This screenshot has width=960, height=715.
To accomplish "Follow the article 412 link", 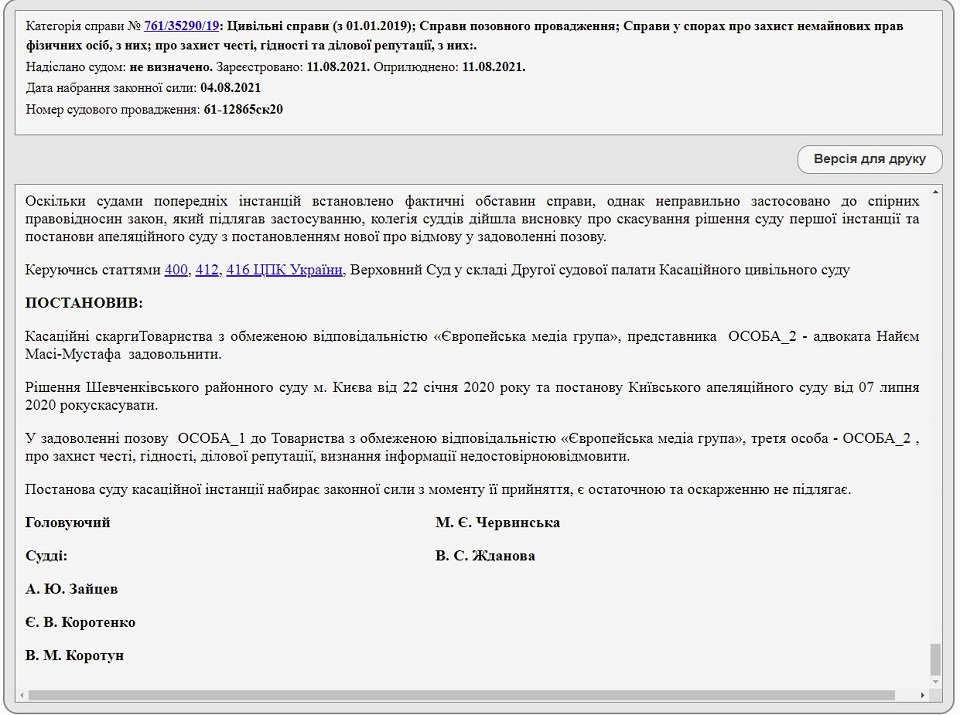I will 207,269.
